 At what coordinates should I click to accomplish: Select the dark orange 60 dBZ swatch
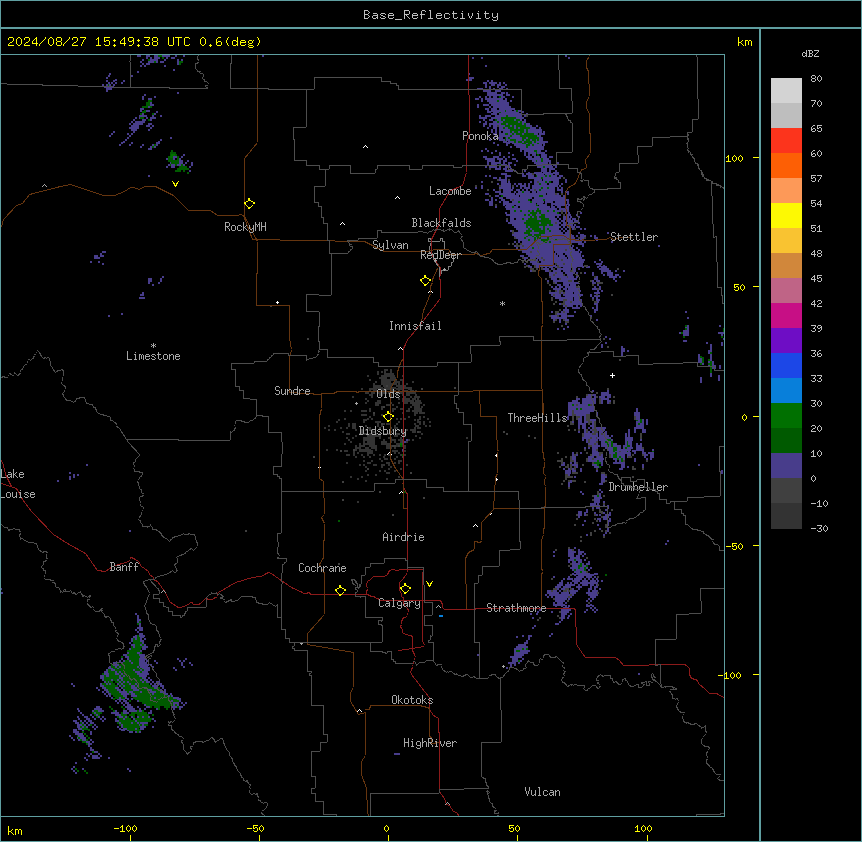tap(786, 165)
